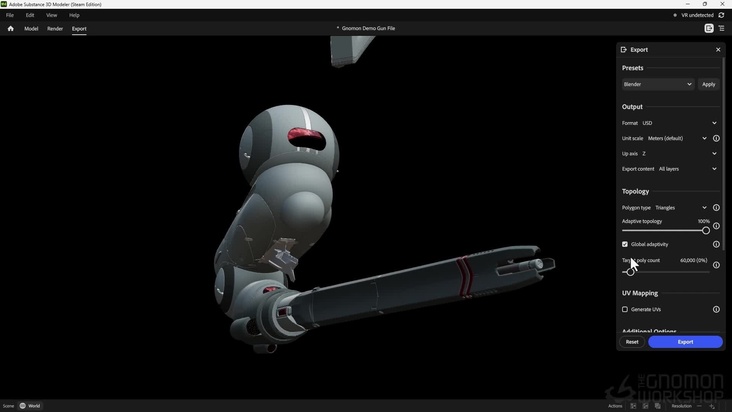Toggle the Export panel icon in top bar

[709, 28]
